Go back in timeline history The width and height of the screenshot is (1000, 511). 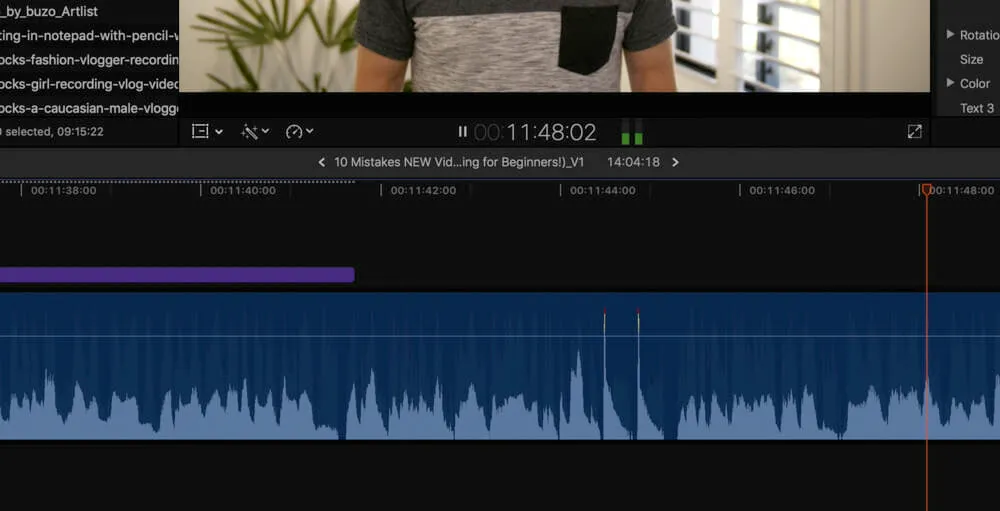click(321, 162)
